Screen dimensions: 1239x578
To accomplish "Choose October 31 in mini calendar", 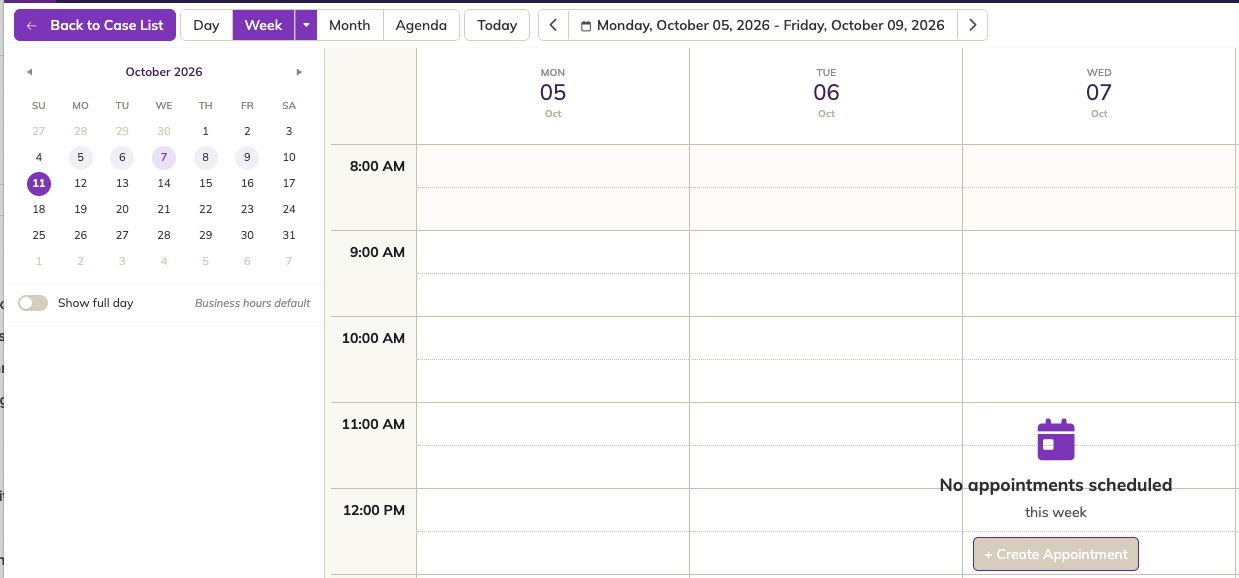I will click(289, 235).
